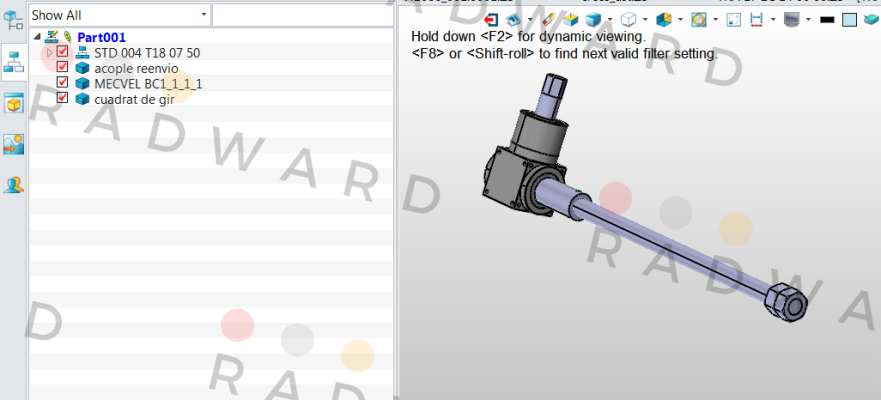
Task: Toggle the MECVEL BC1_1_1_1 checkbox
Action: click(62, 82)
